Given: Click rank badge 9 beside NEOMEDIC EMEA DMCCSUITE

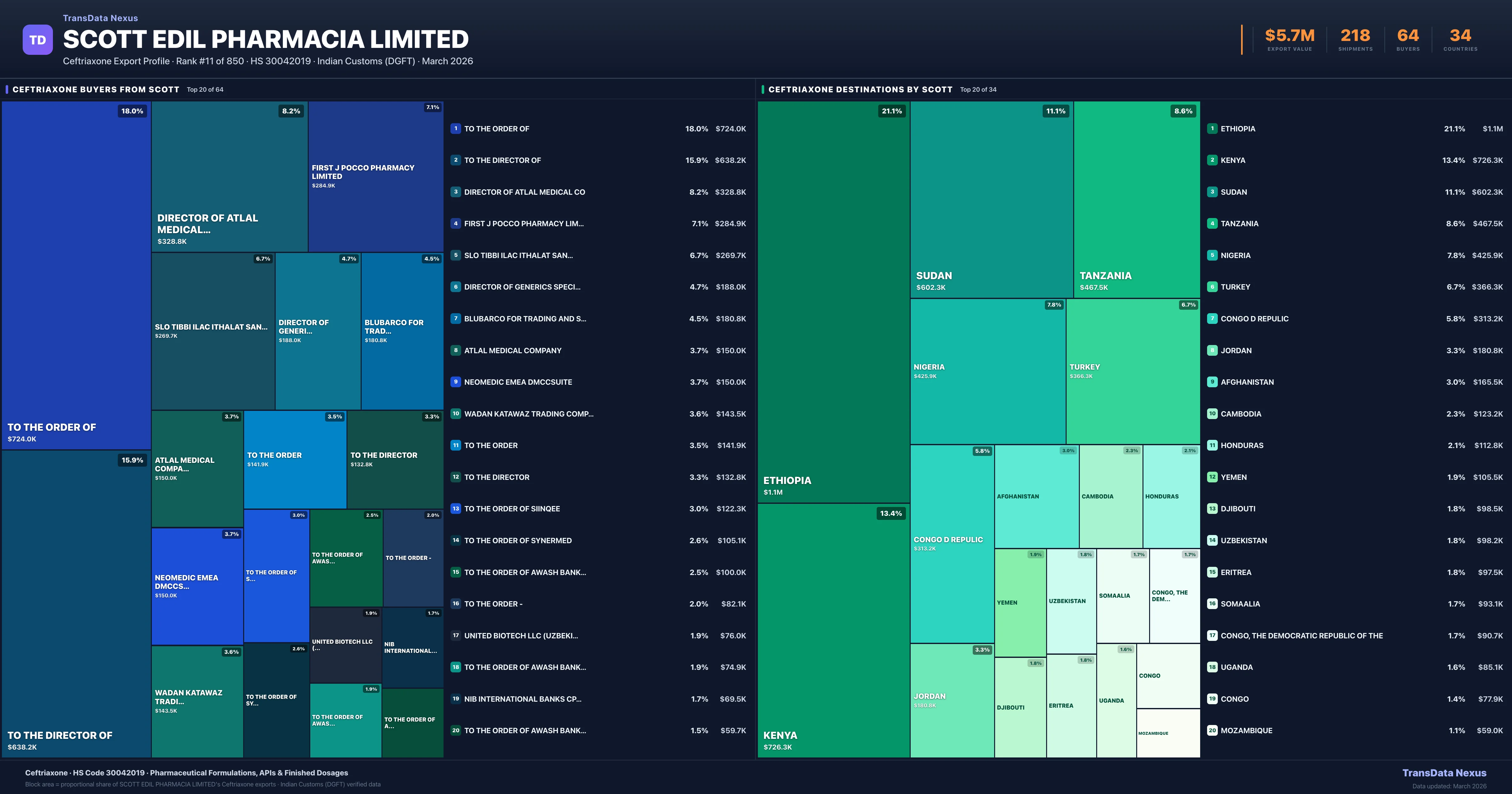Looking at the screenshot, I should pos(455,382).
